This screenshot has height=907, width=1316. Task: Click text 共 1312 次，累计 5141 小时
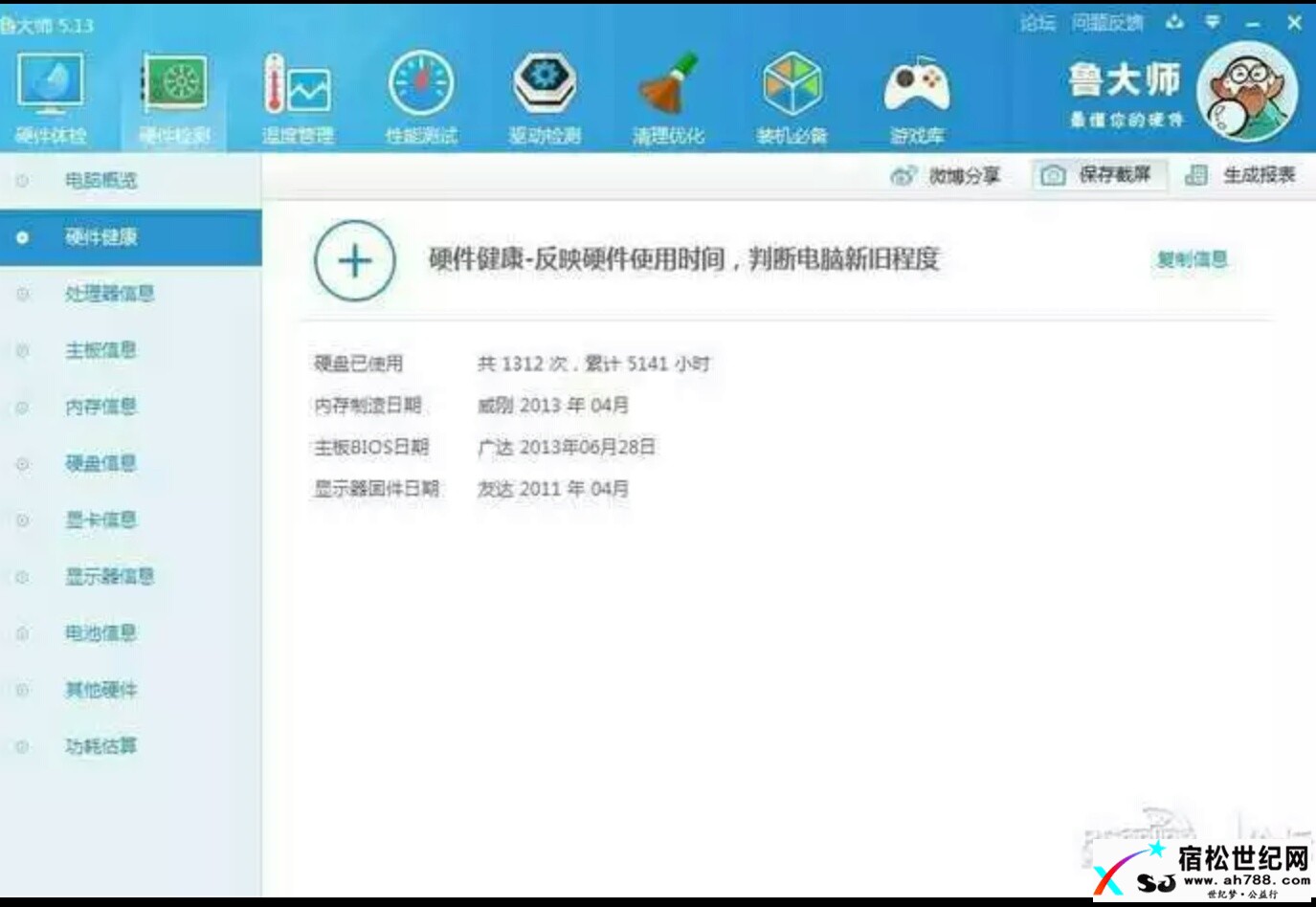tap(593, 364)
